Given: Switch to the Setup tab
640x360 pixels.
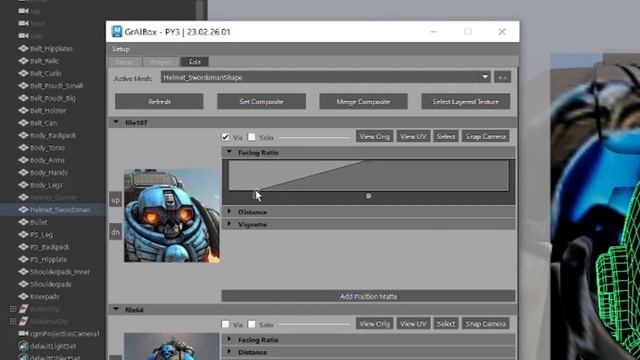Looking at the screenshot, I should point(124,62).
